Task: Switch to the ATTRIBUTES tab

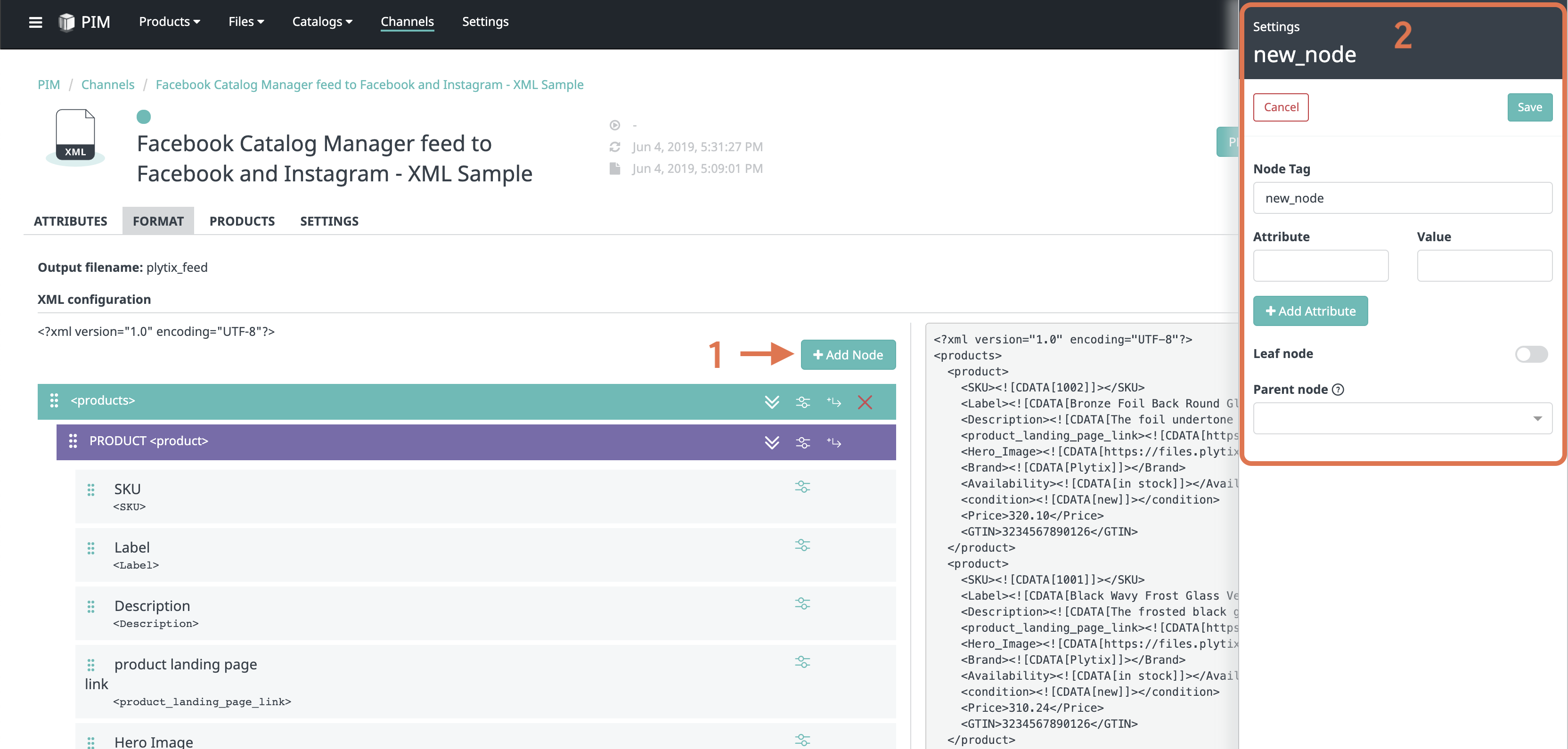Action: coord(71,221)
